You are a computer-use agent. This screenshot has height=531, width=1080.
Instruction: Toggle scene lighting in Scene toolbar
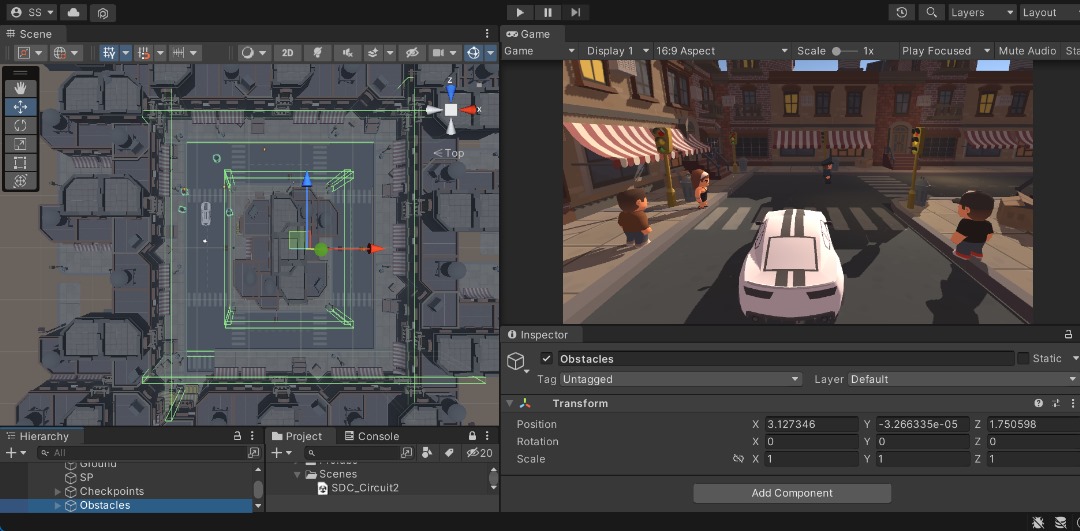318,52
